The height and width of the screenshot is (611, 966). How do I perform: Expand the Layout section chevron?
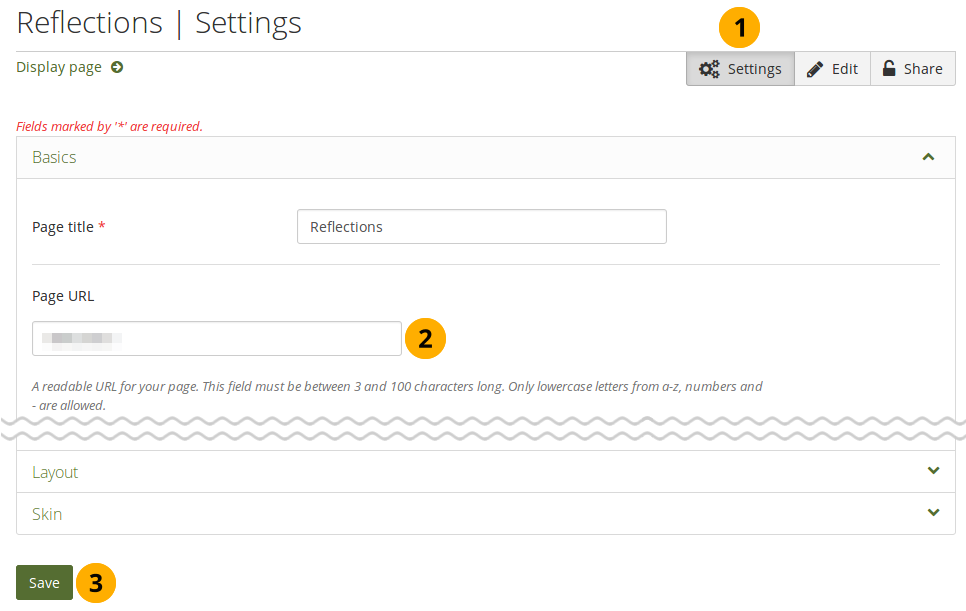(x=933, y=471)
